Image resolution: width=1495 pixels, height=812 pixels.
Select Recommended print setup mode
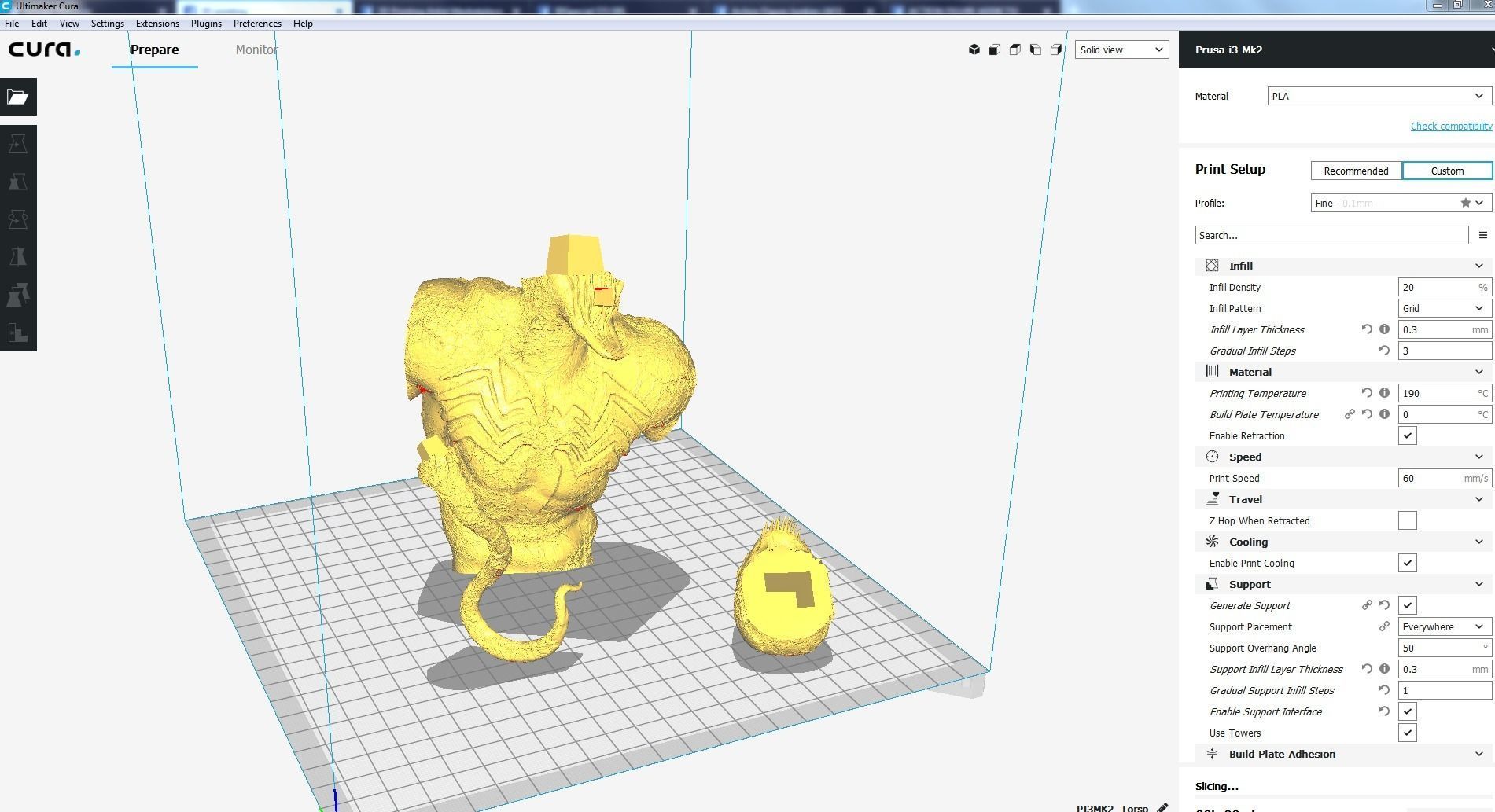pos(1356,171)
